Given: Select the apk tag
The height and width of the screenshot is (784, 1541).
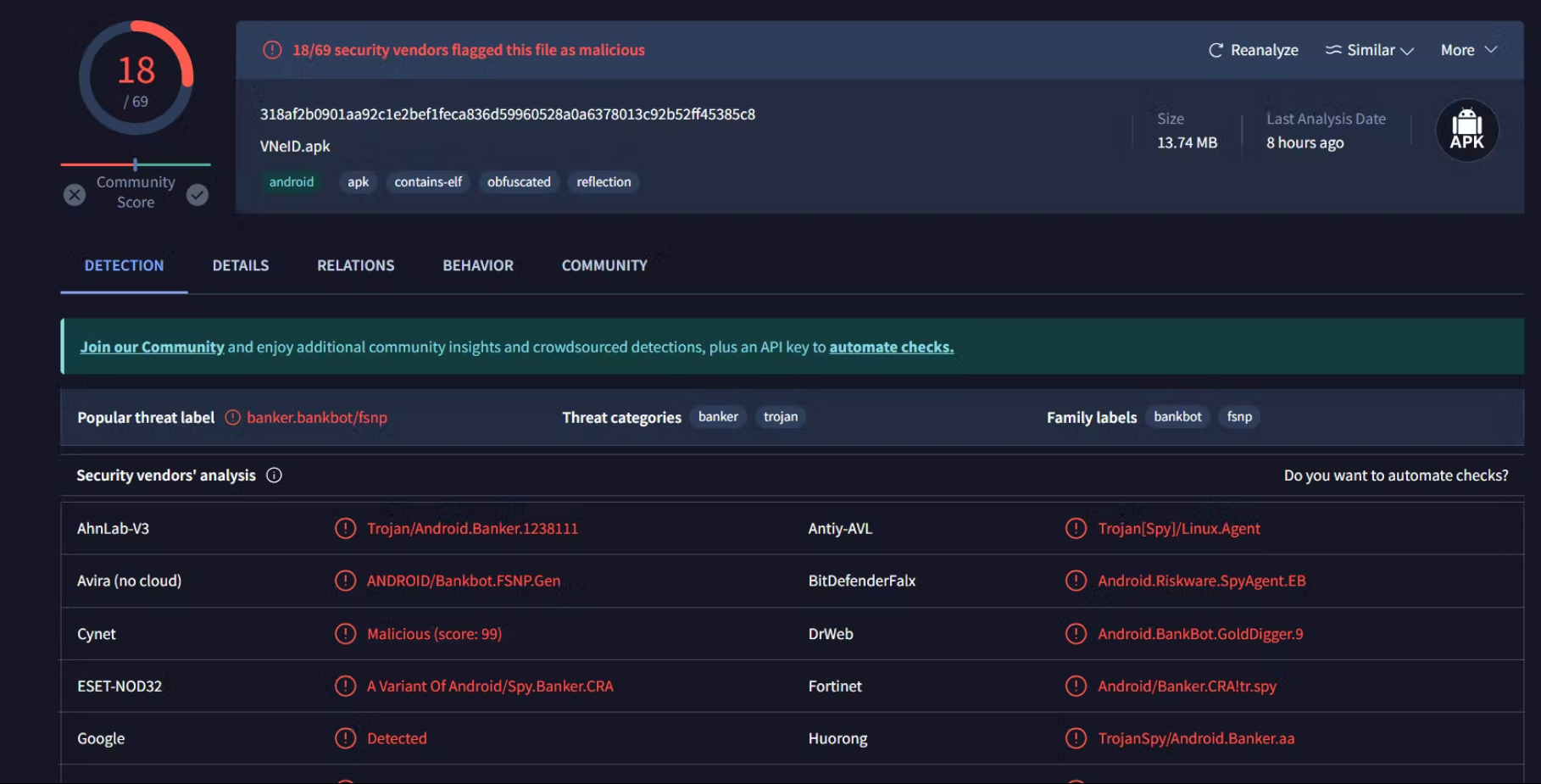Looking at the screenshot, I should pos(359,182).
